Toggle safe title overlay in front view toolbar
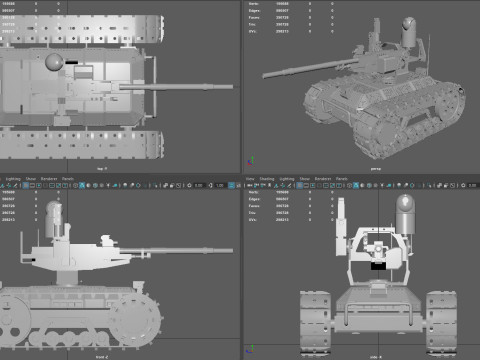Screen dimensions: 480x360 65,185
